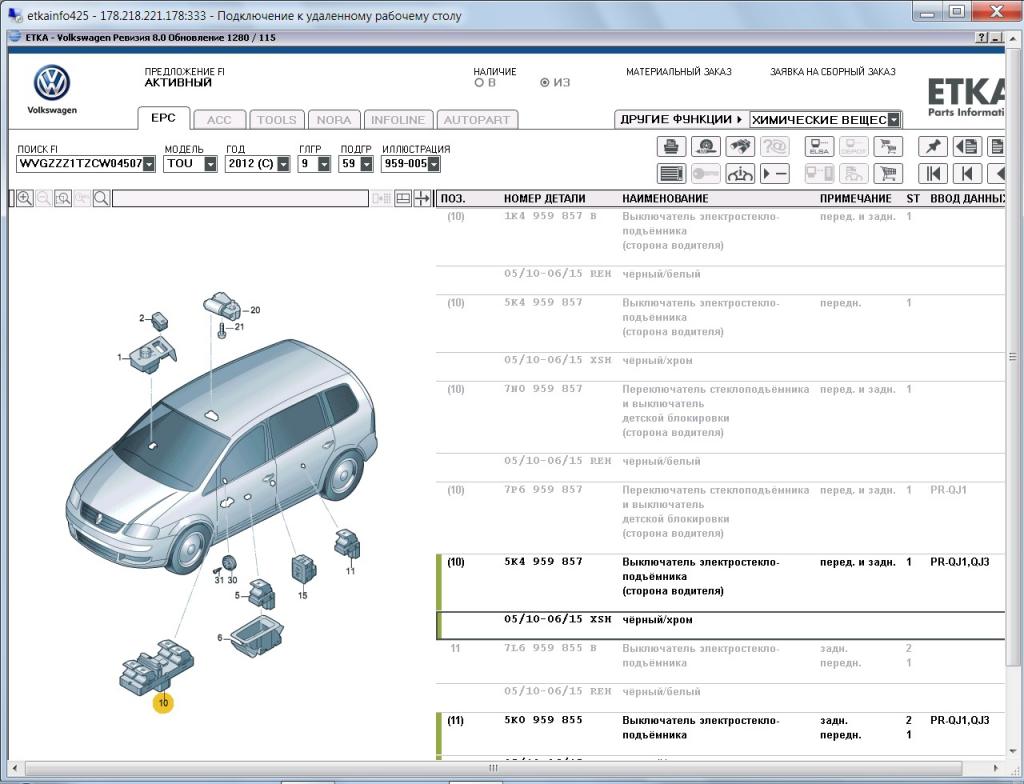Switch to the TOOLS tab
Screen dimensions: 1024x784
click(277, 120)
